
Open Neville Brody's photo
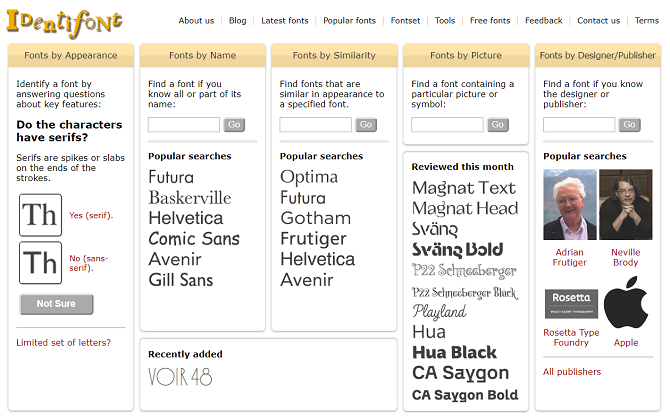click(x=626, y=204)
